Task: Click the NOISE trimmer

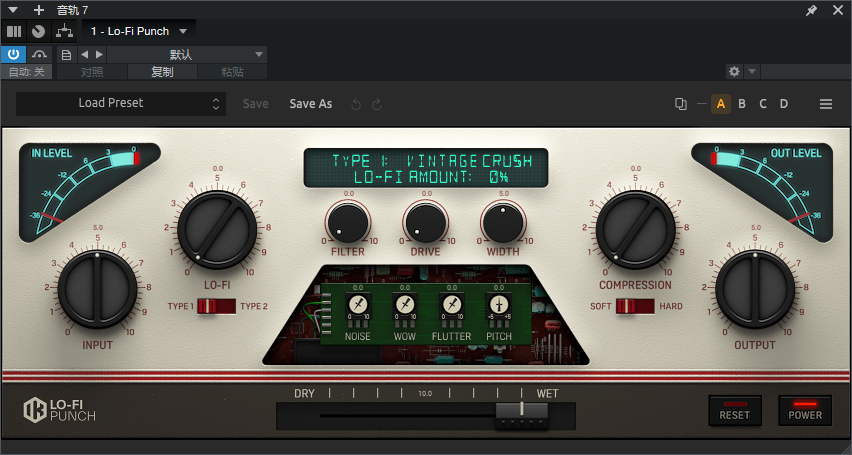Action: (358, 304)
